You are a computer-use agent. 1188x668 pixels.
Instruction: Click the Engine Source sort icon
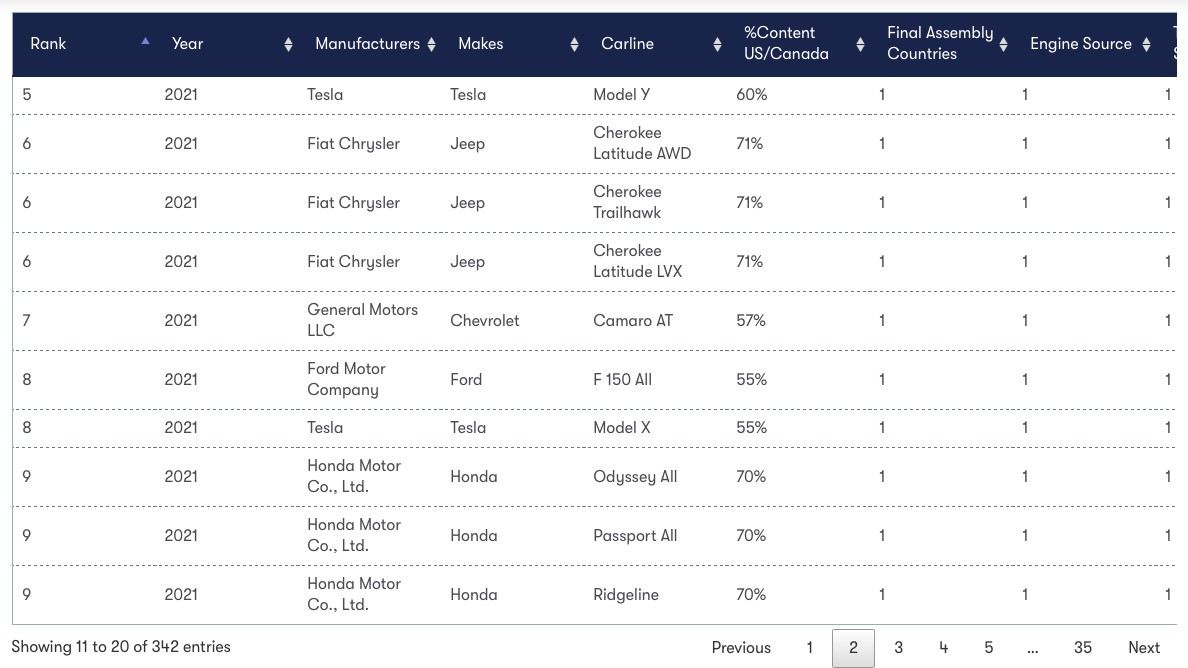coord(1146,44)
